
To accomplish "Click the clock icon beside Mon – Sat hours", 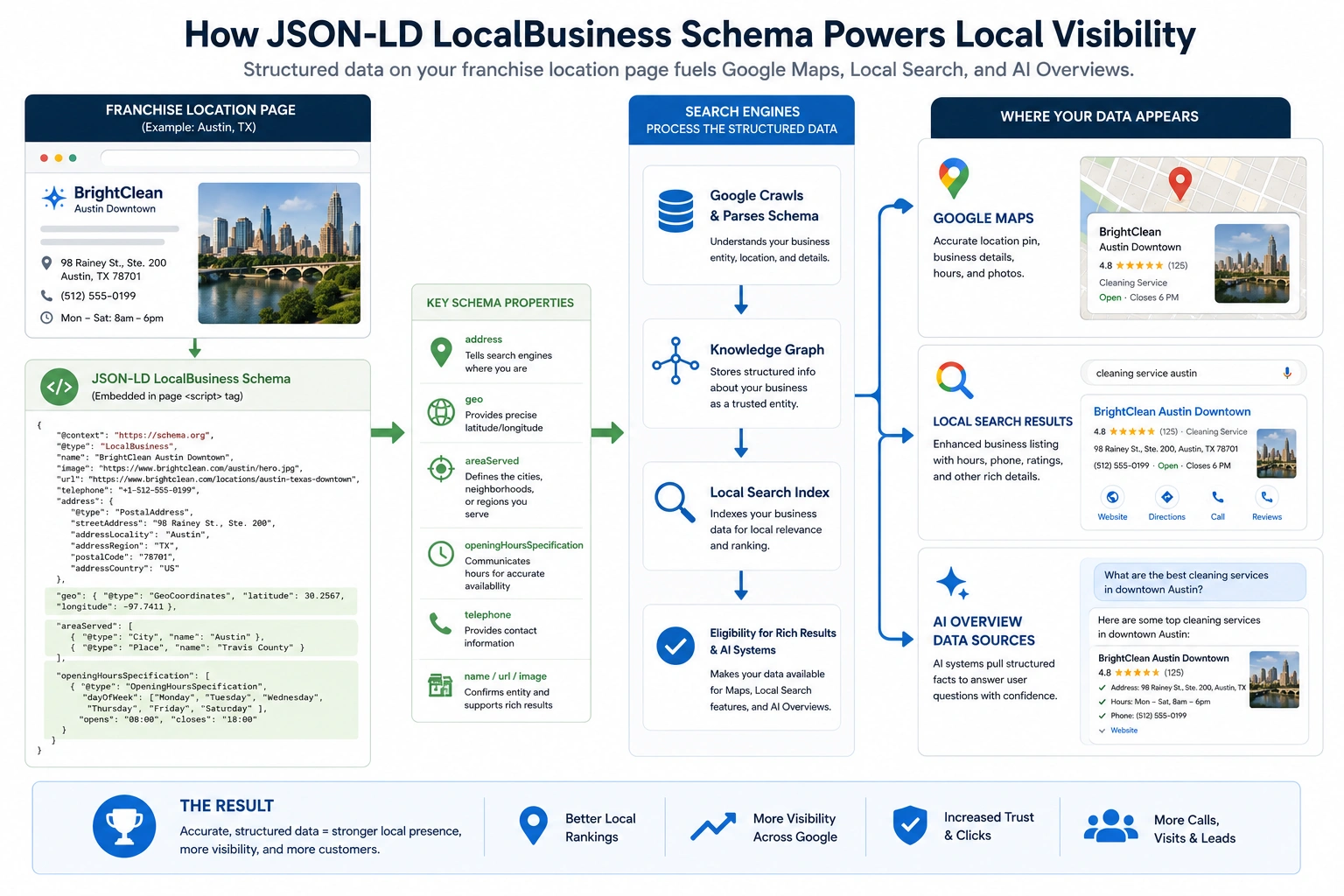I will 46,318.
